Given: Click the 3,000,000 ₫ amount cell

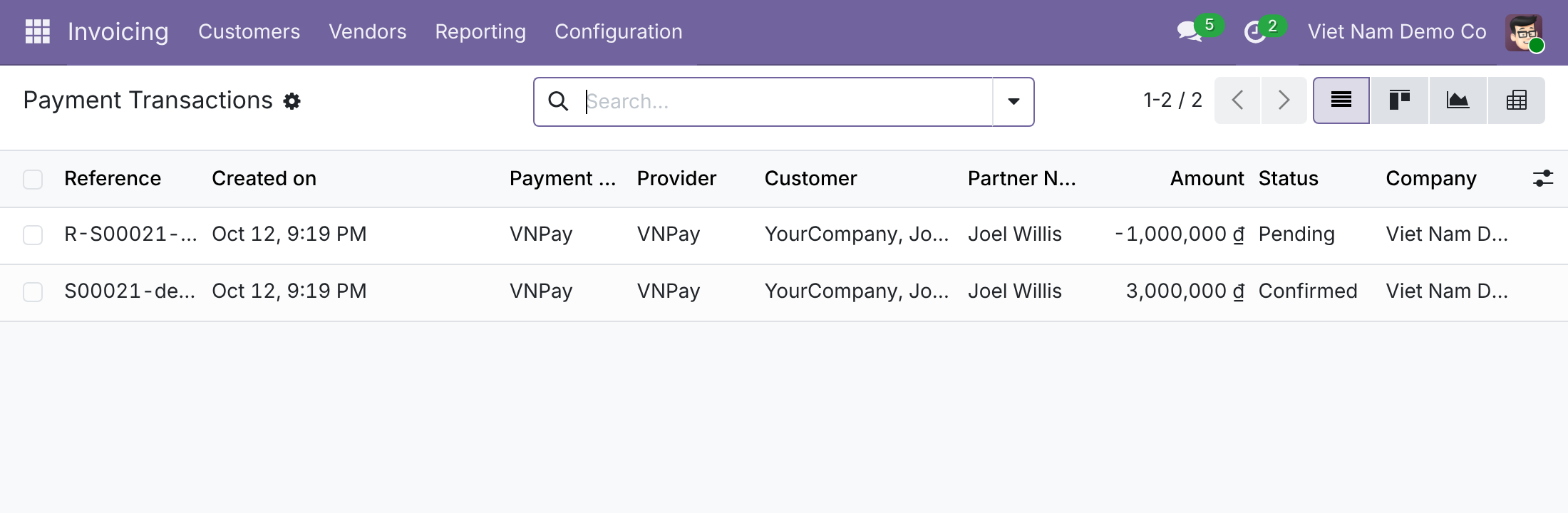Looking at the screenshot, I should [1185, 291].
